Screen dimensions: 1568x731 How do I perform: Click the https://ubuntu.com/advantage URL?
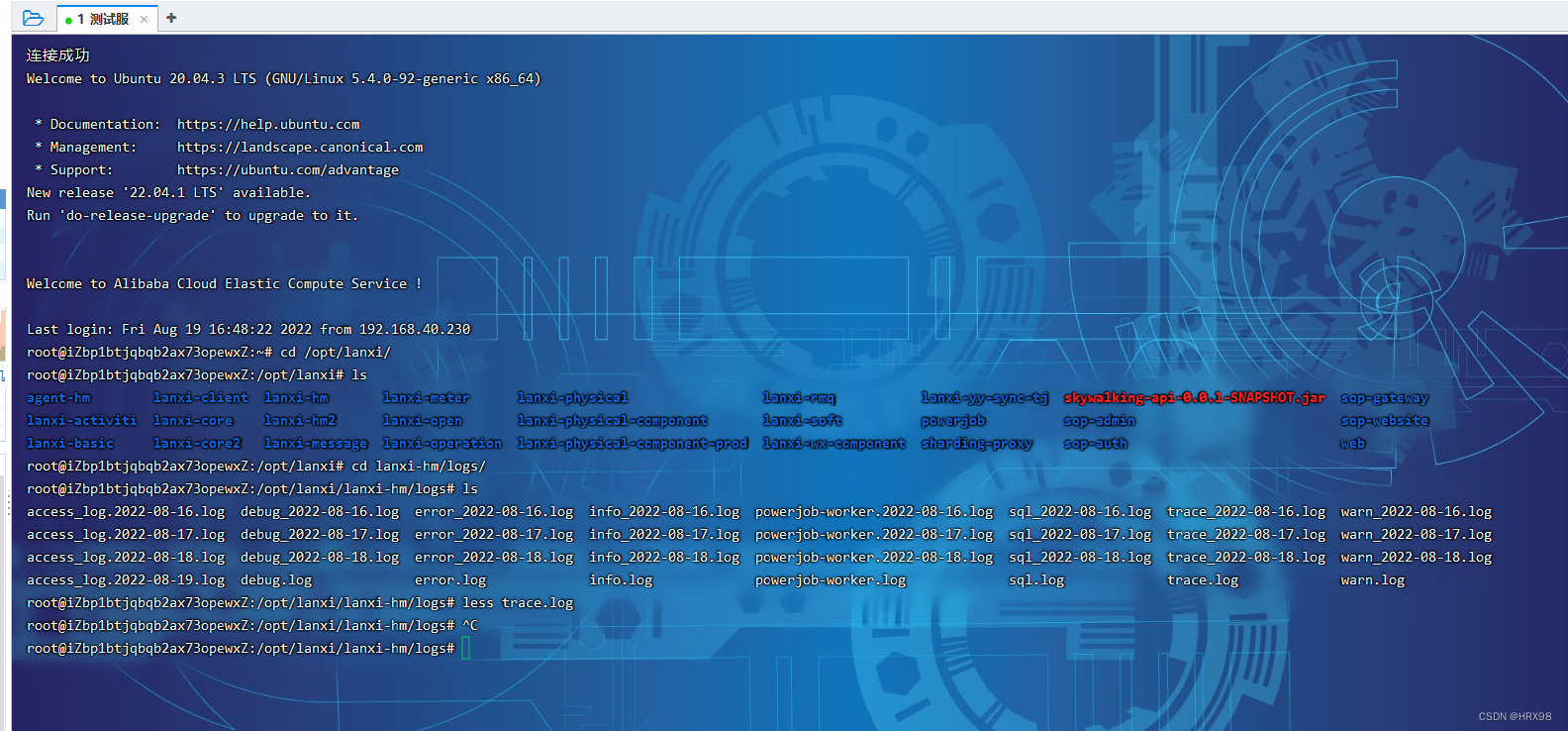click(x=288, y=169)
